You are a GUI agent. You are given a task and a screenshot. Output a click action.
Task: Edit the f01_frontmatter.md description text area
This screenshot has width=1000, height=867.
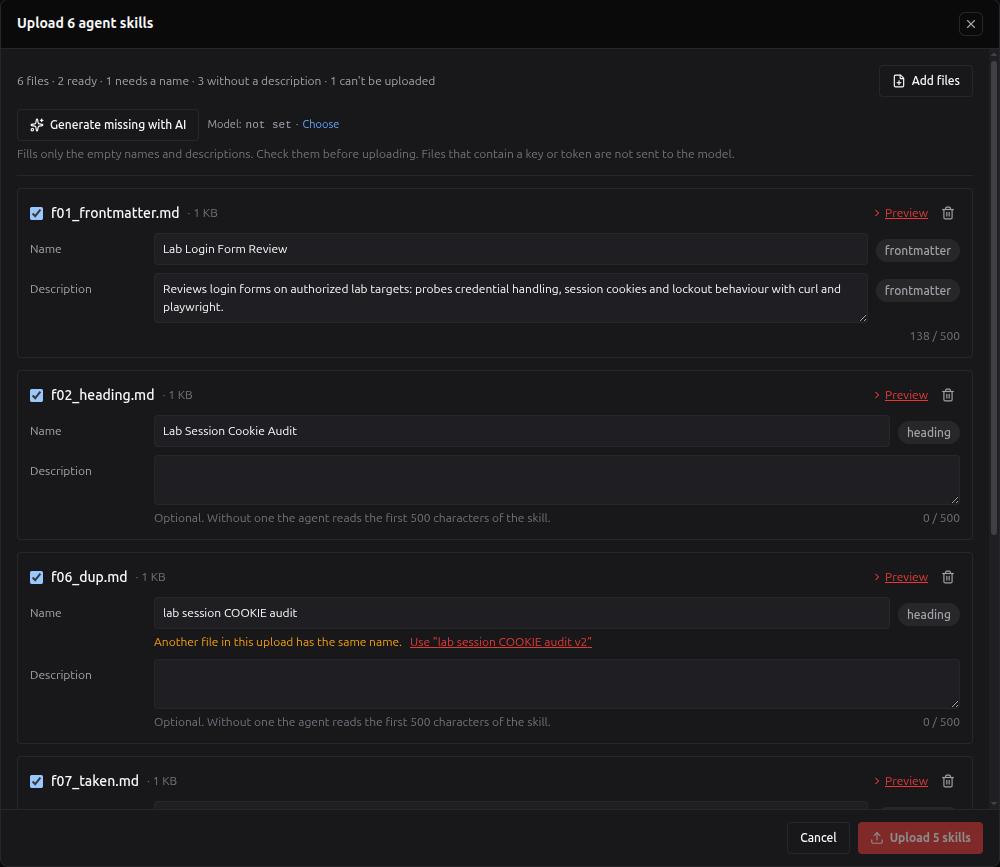tap(510, 298)
